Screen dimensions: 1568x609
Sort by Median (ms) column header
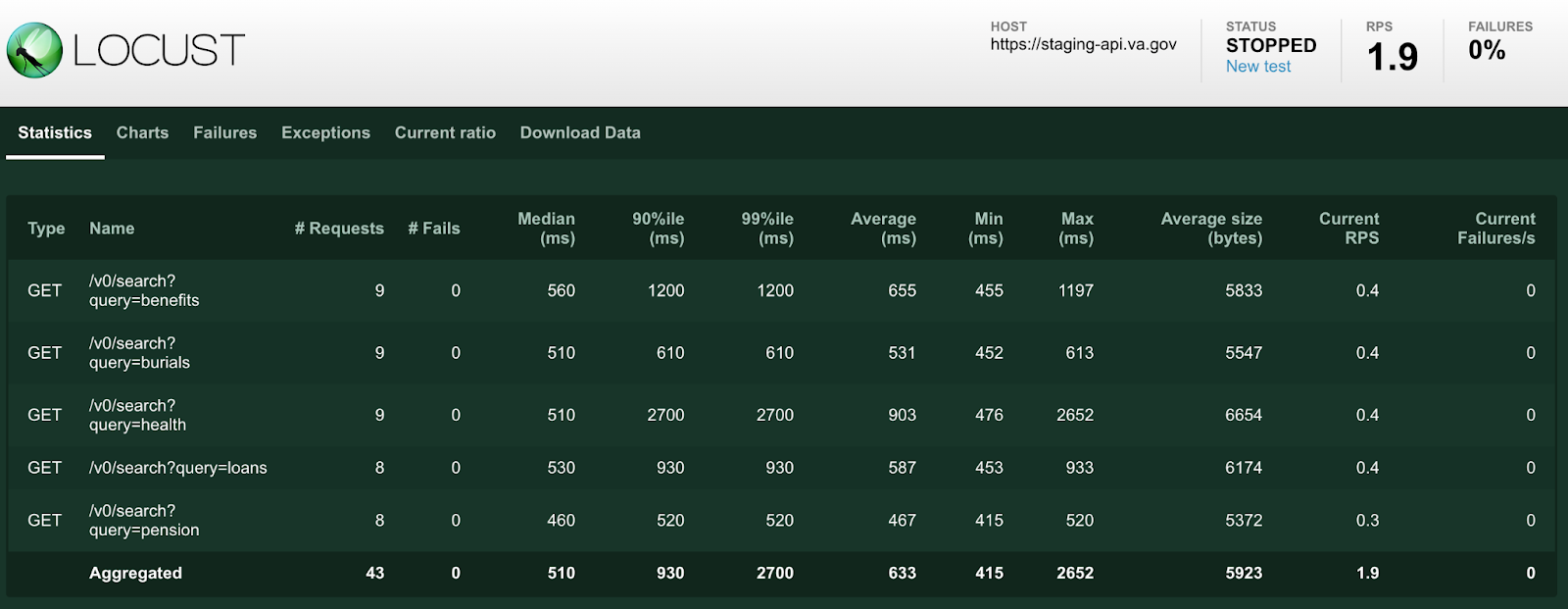[546, 228]
